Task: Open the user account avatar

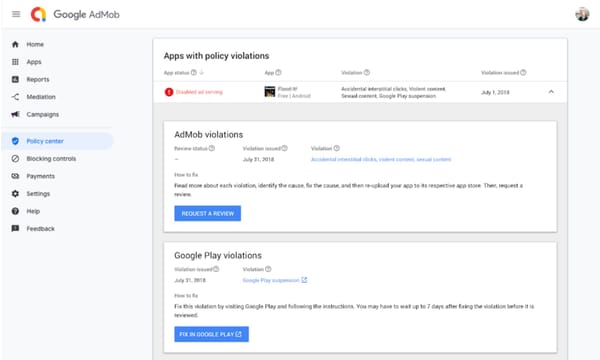Action: click(x=582, y=14)
